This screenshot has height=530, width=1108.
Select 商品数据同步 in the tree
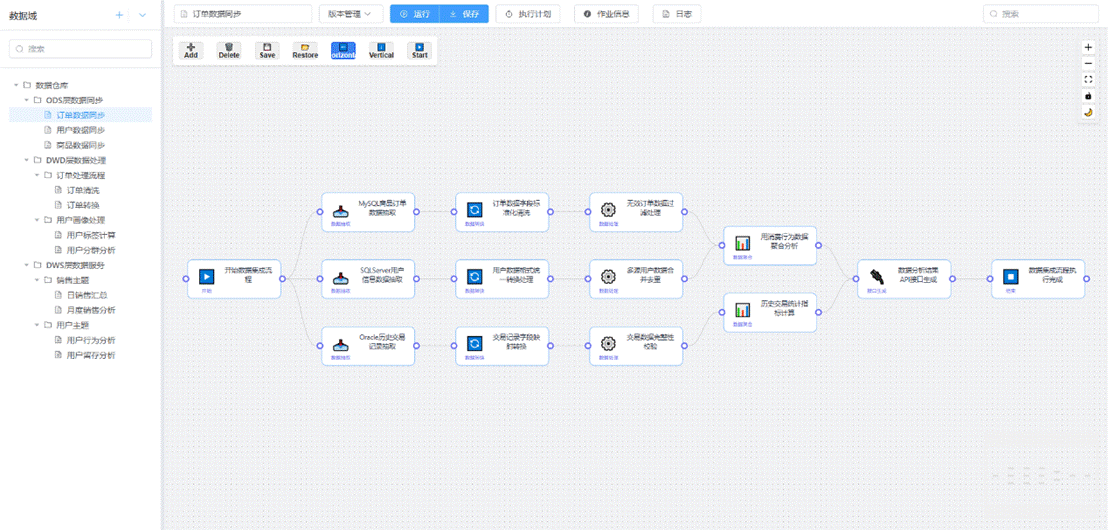(81, 145)
